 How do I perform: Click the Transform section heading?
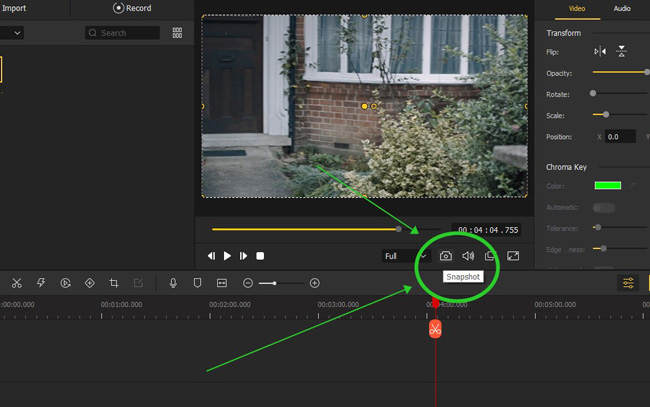[563, 33]
